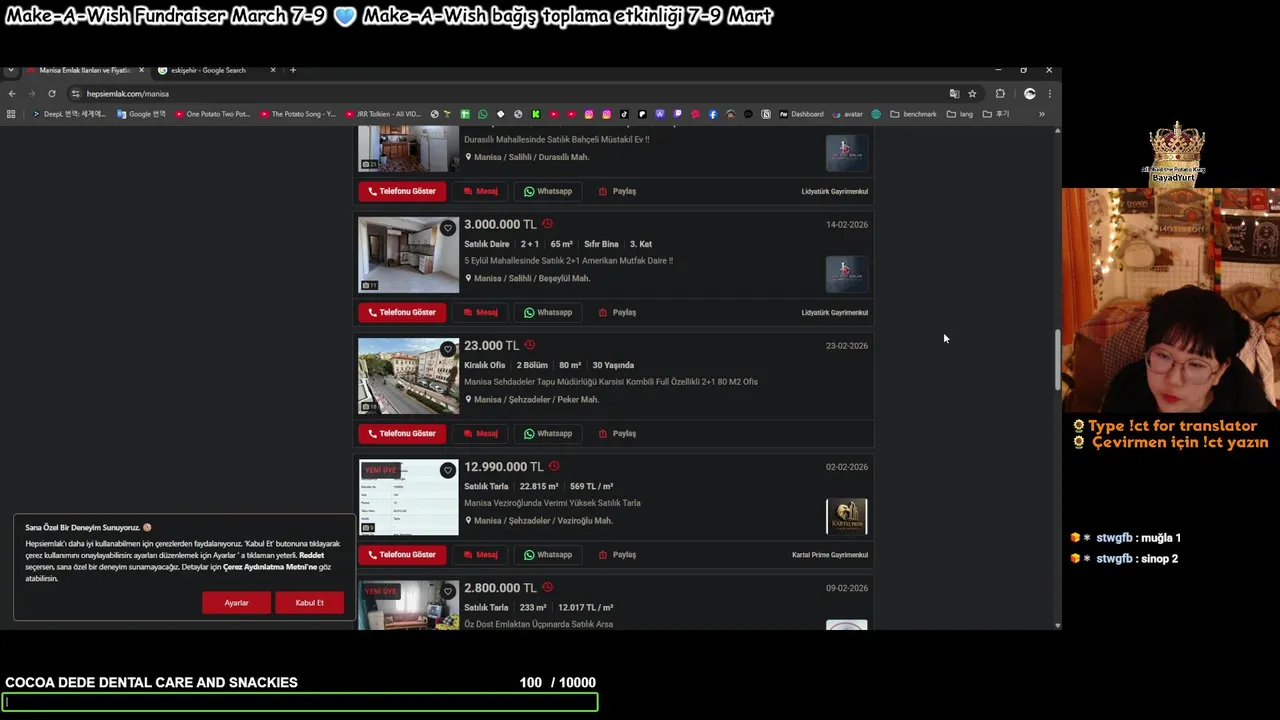Viewport: 1280px width, 720px height.
Task: Open Kartal Prime Gayrimenkul agency logo
Action: point(847,517)
